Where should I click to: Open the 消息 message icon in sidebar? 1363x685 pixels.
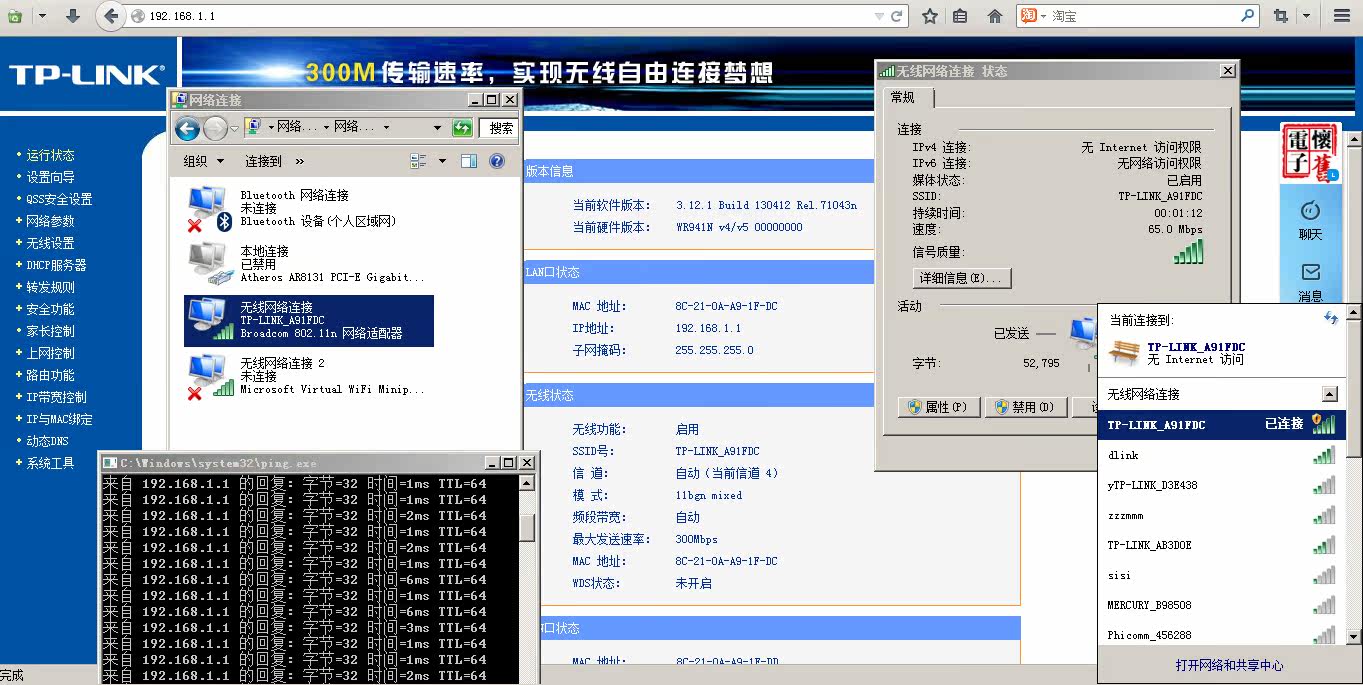pyautogui.click(x=1310, y=282)
